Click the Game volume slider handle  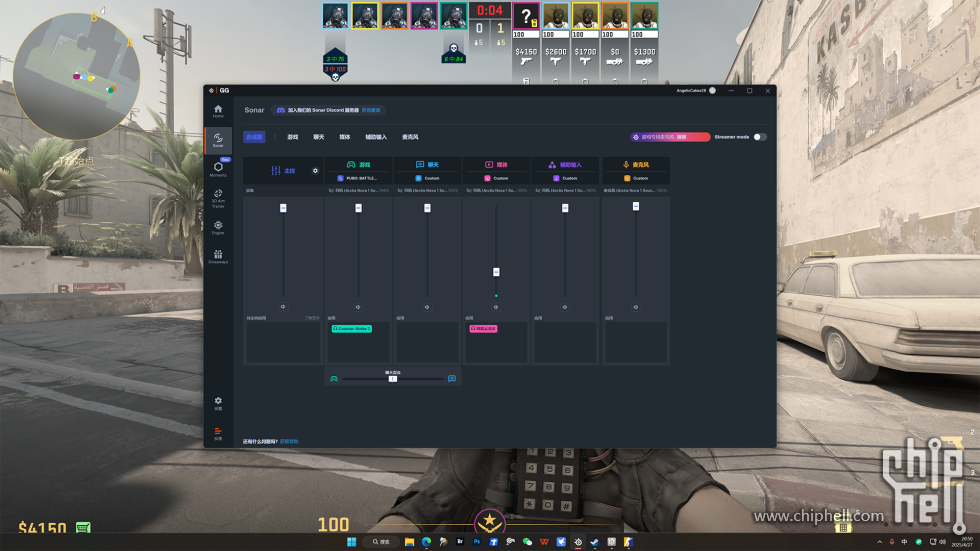coord(358,208)
